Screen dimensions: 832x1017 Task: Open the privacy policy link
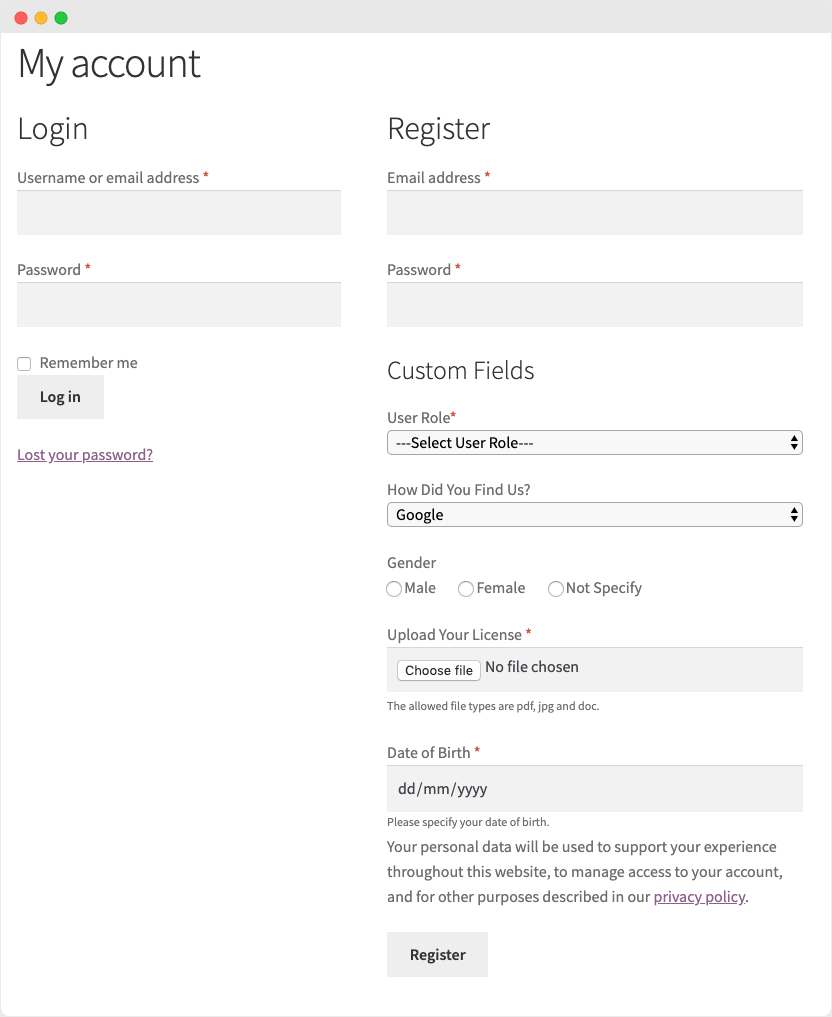[699, 897]
